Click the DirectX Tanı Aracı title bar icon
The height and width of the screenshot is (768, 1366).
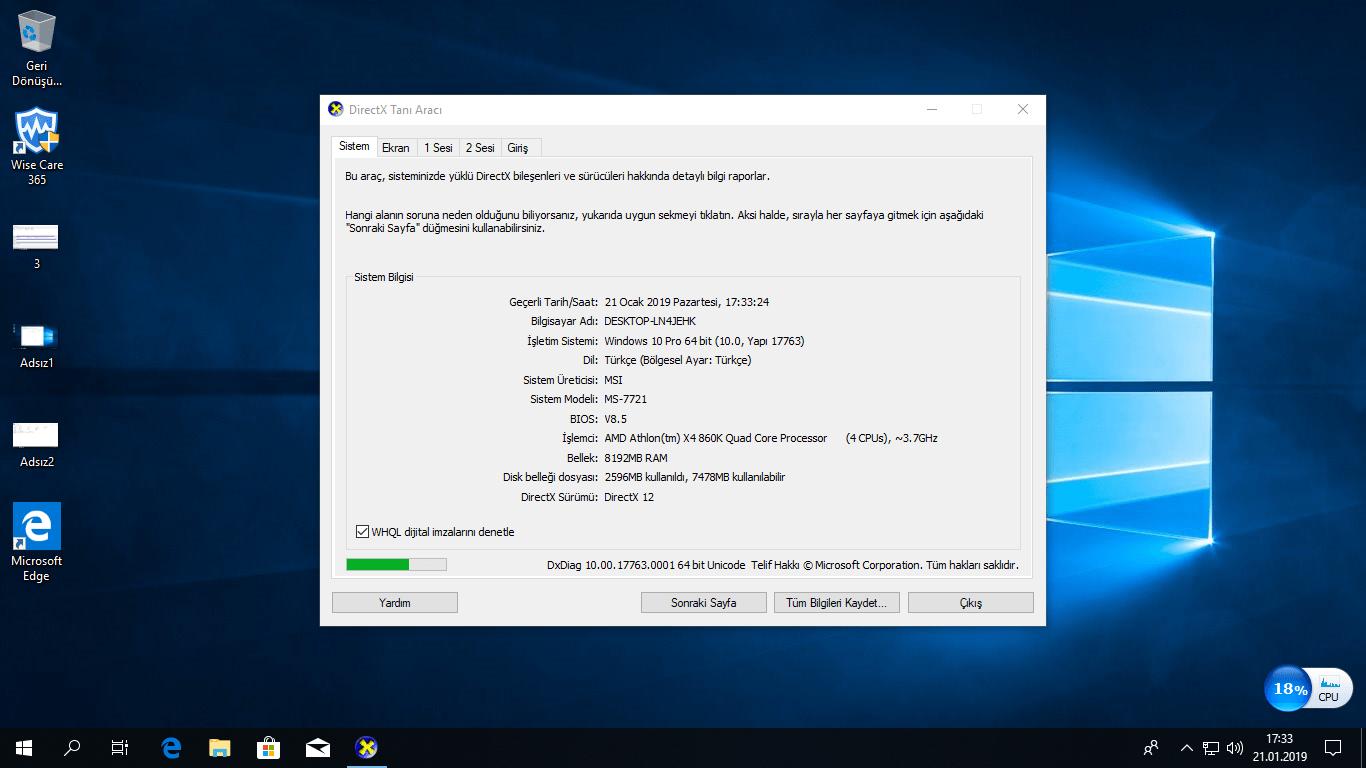[336, 109]
